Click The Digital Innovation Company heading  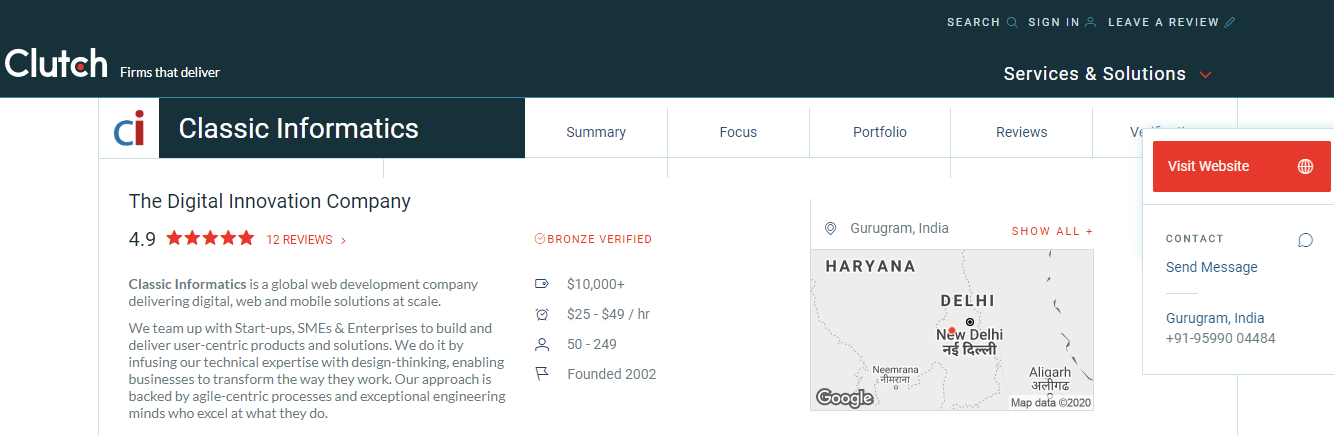(270, 201)
